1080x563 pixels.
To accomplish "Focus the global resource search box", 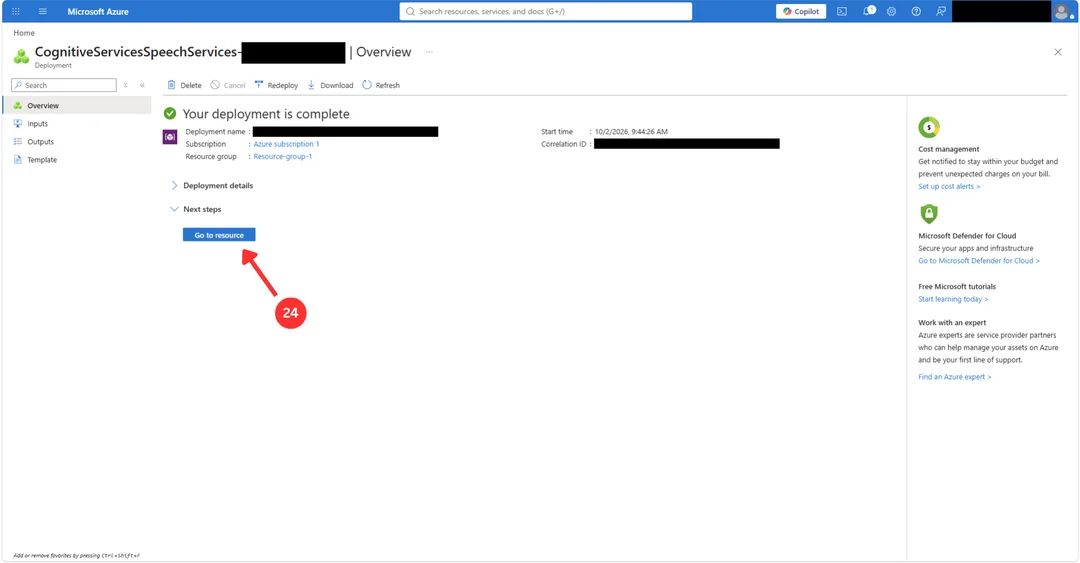I will [x=546, y=11].
